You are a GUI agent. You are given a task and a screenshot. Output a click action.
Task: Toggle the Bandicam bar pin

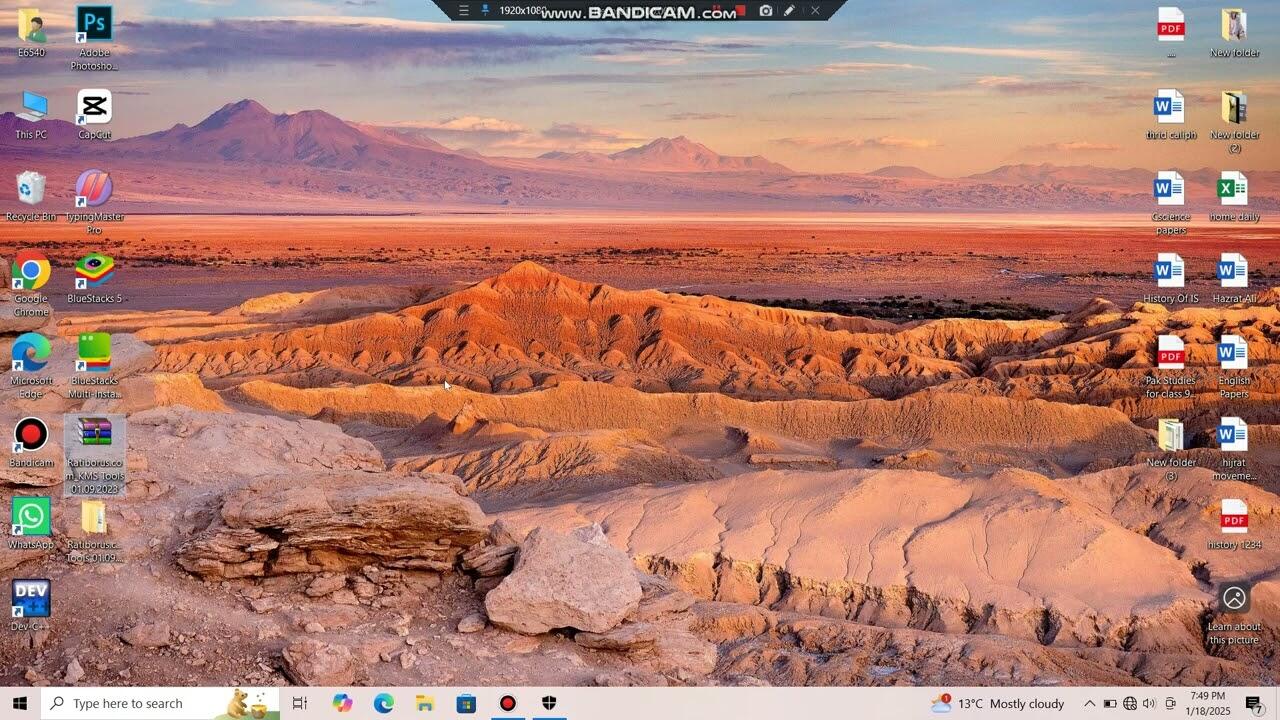(486, 10)
